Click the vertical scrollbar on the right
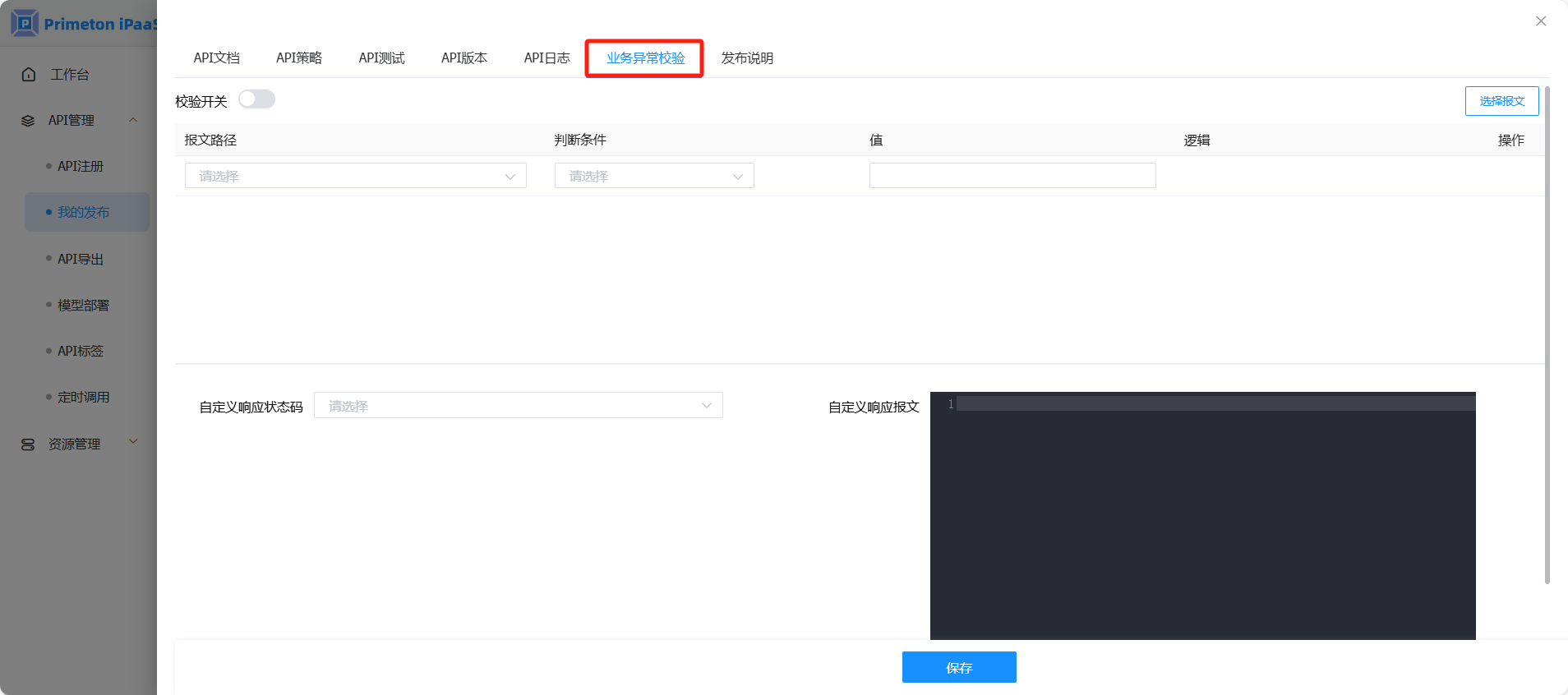This screenshot has width=1568, height=695. (x=1547, y=329)
